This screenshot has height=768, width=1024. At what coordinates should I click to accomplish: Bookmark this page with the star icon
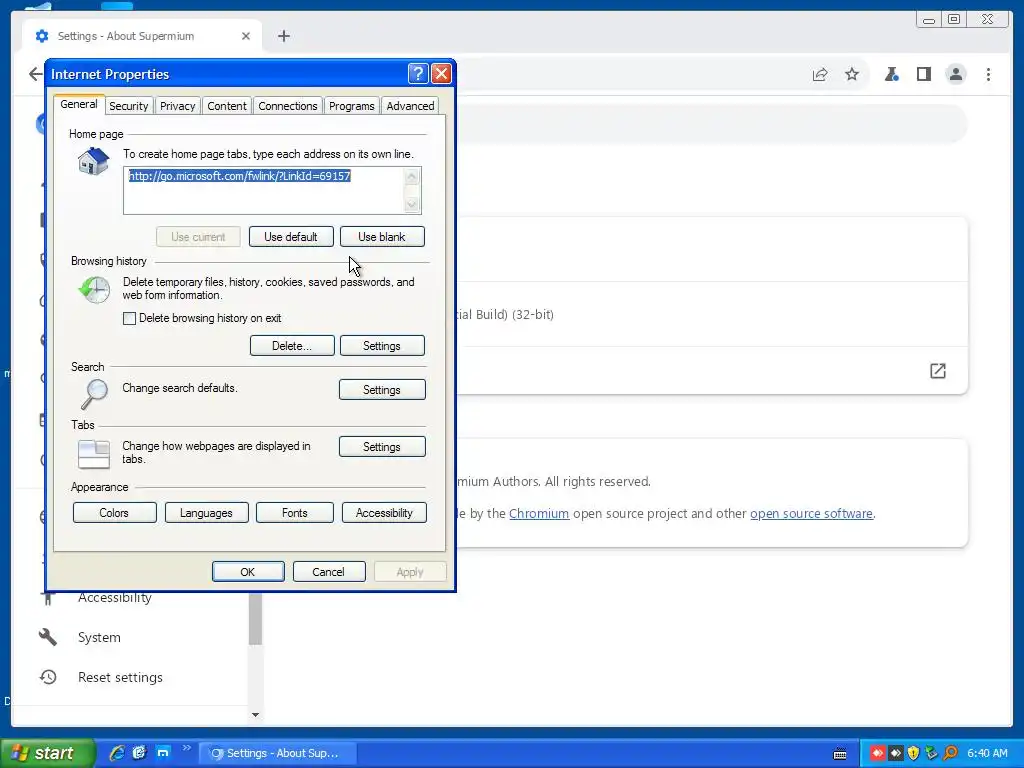tap(852, 74)
